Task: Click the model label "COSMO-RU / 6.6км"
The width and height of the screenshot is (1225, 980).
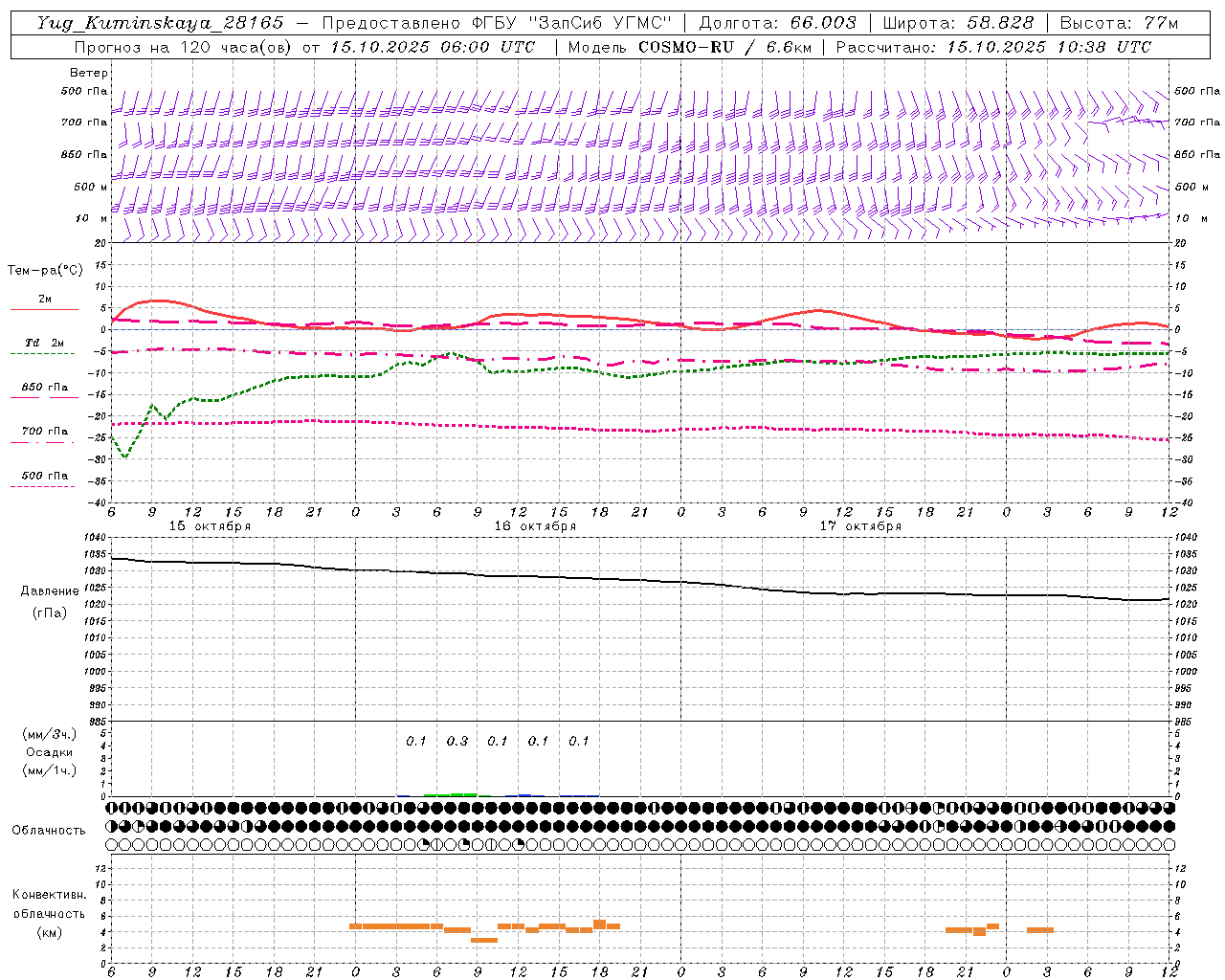Action: coord(724,47)
